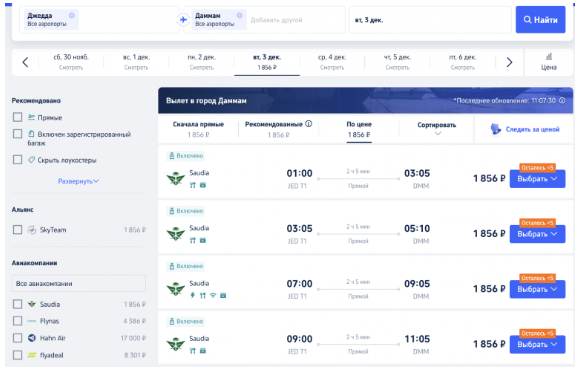This screenshot has height=372, width=577.
Task: Click Saudia logo on 09:00 flight
Action: click(176, 344)
